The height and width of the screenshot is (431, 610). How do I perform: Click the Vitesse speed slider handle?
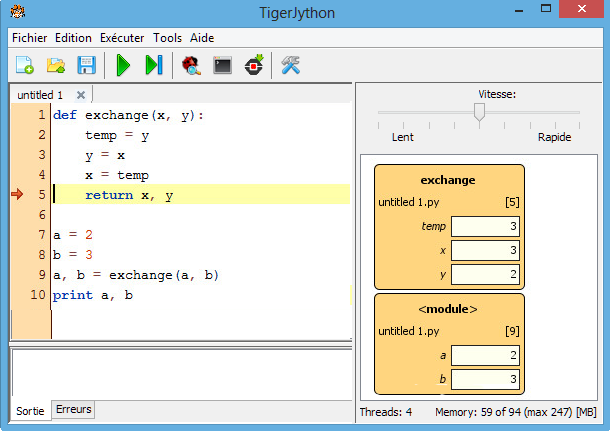479,112
